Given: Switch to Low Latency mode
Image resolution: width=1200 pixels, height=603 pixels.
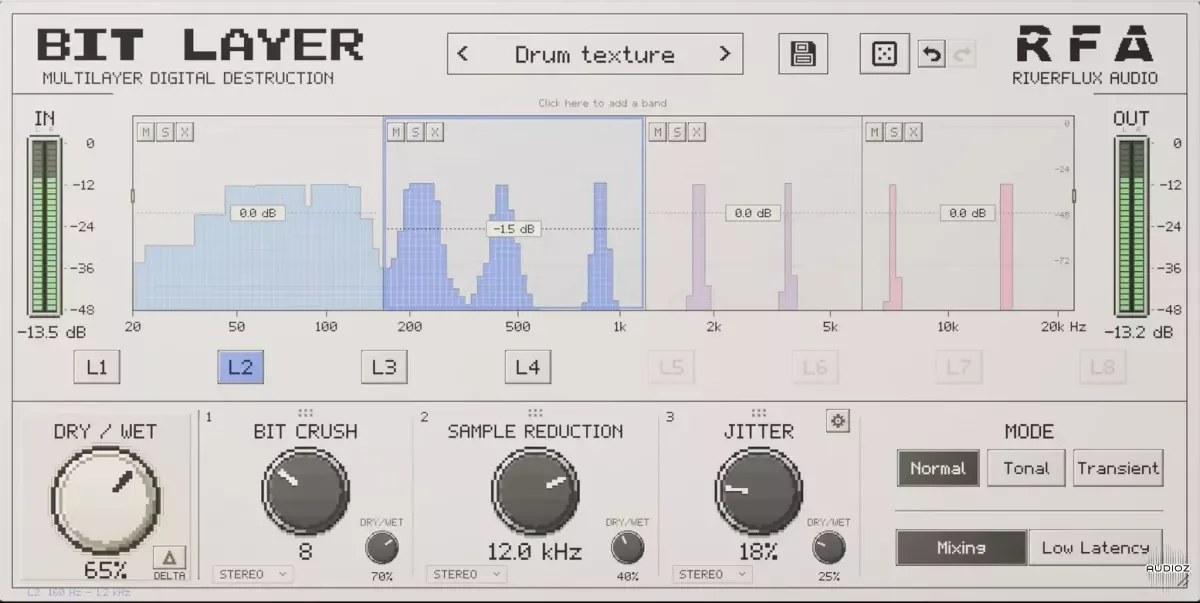Looking at the screenshot, I should 1095,547.
